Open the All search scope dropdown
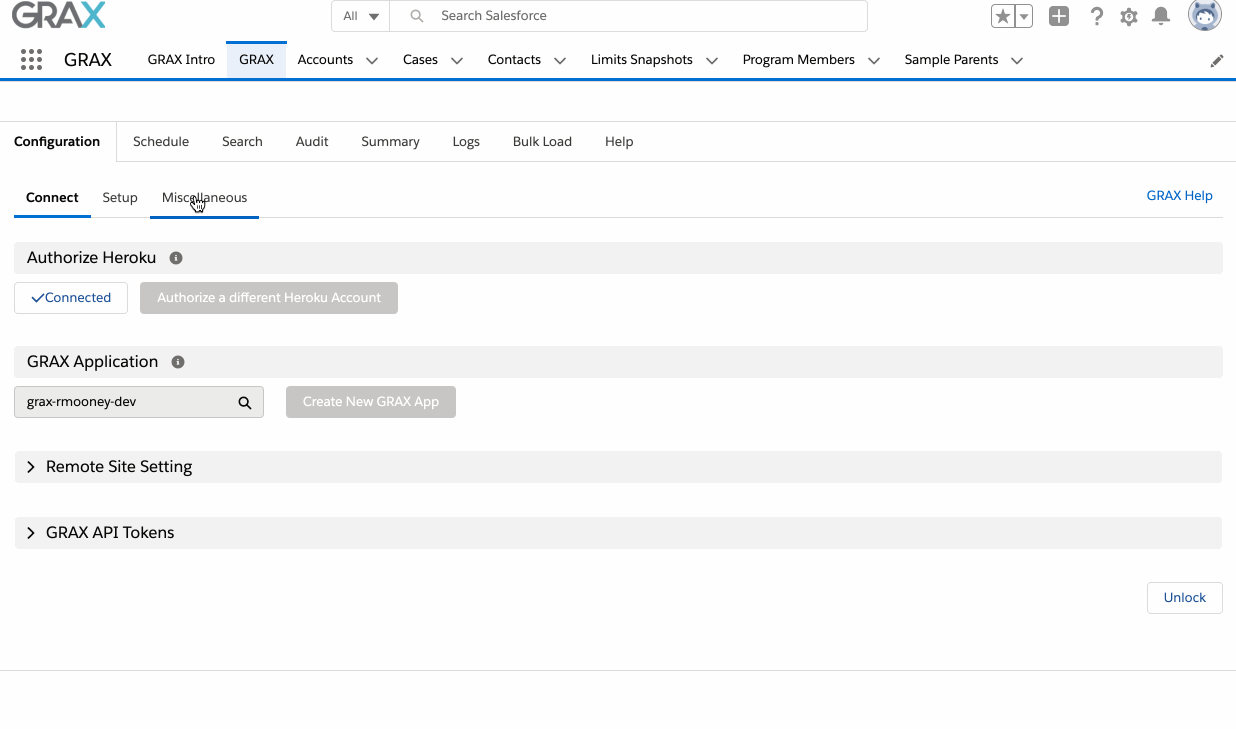 tap(360, 16)
